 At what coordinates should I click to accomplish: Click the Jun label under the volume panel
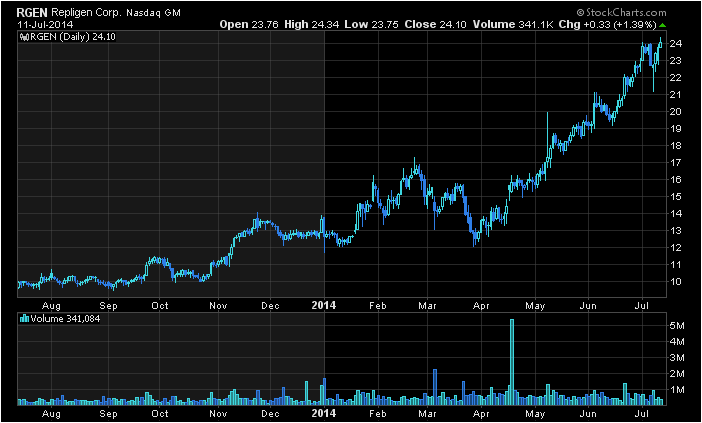(588, 413)
